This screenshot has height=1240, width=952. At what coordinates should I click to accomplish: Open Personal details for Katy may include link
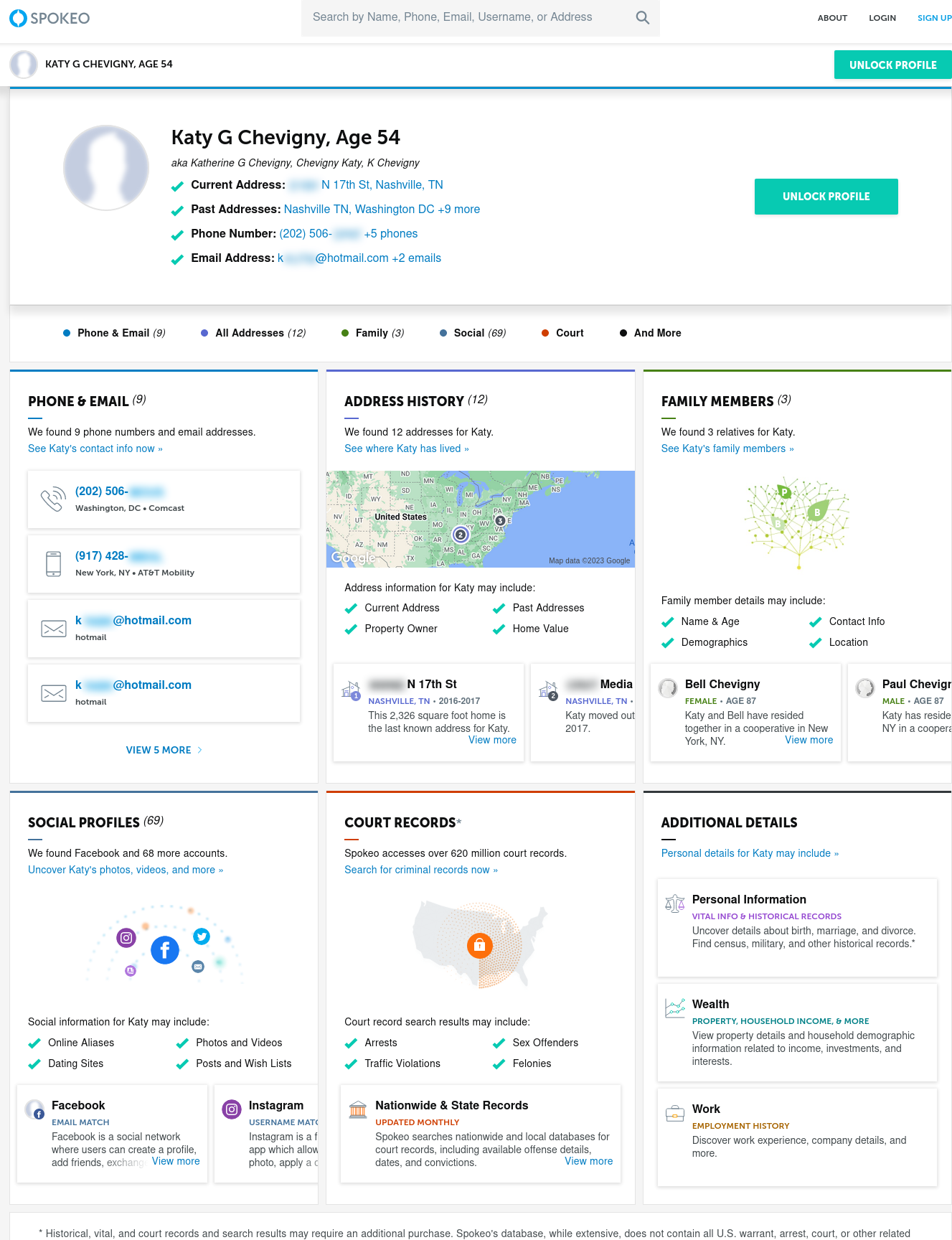[x=750, y=853]
